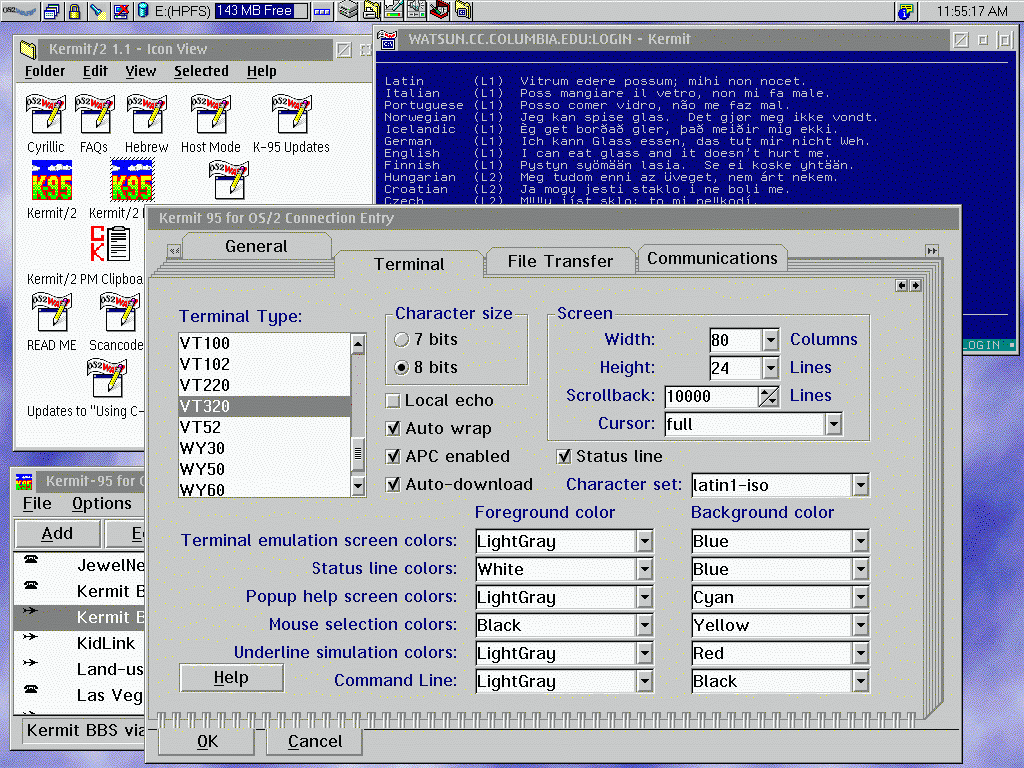Disable the Auto wrap checkbox

[x=394, y=429]
